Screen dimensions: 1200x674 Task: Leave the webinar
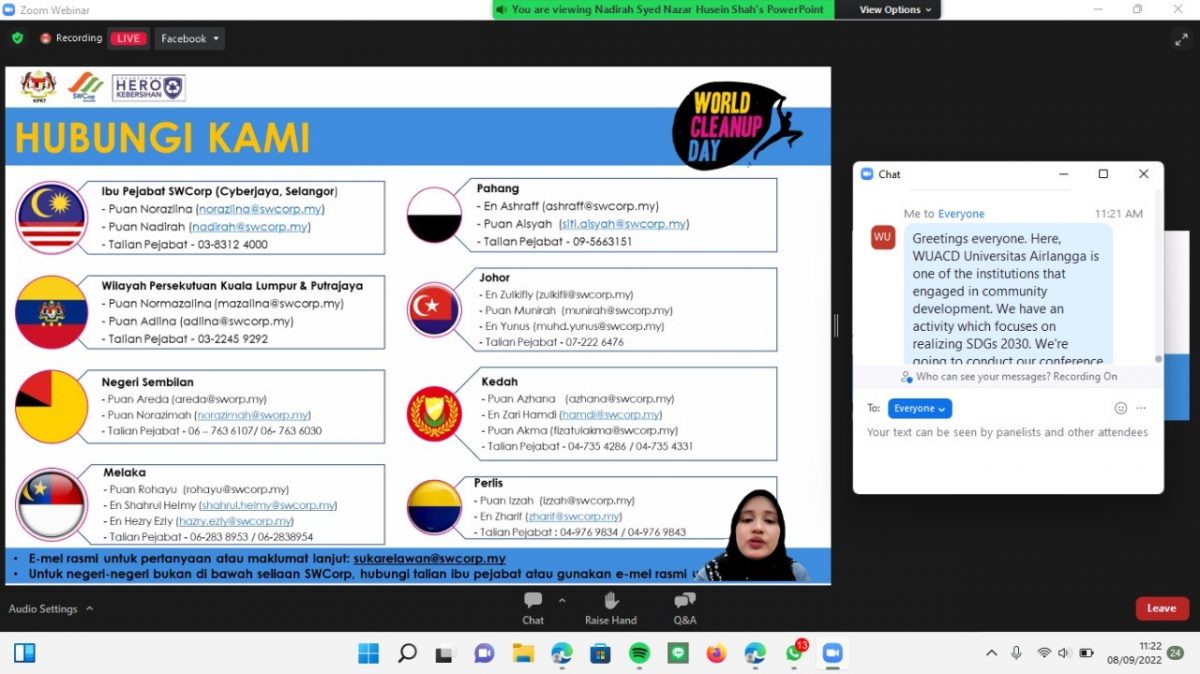[x=1161, y=608]
